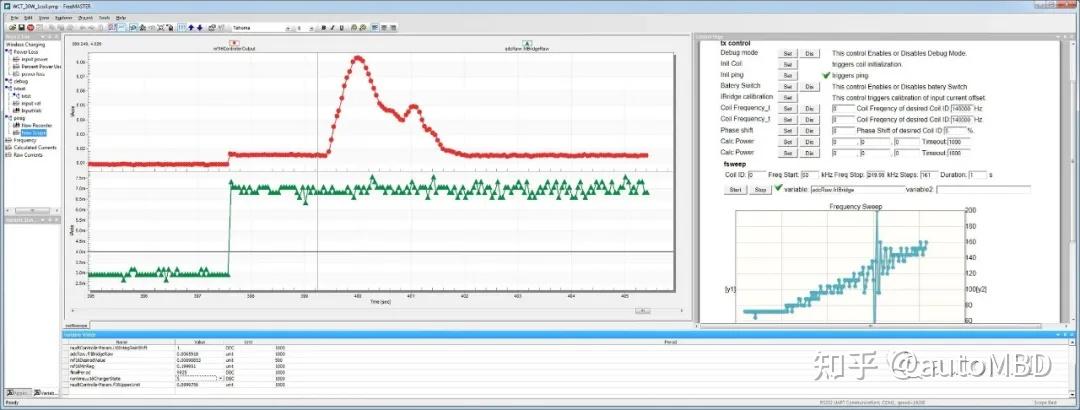
Task: Click the nFMController Output legend marker
Action: [233, 42]
